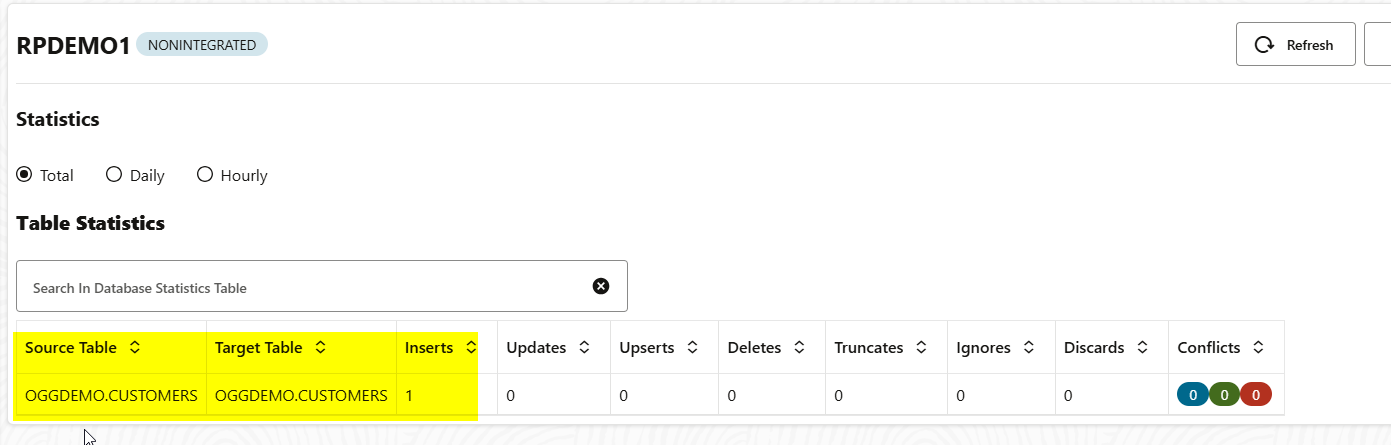
Task: Clear search field with X icon
Action: pyautogui.click(x=601, y=286)
